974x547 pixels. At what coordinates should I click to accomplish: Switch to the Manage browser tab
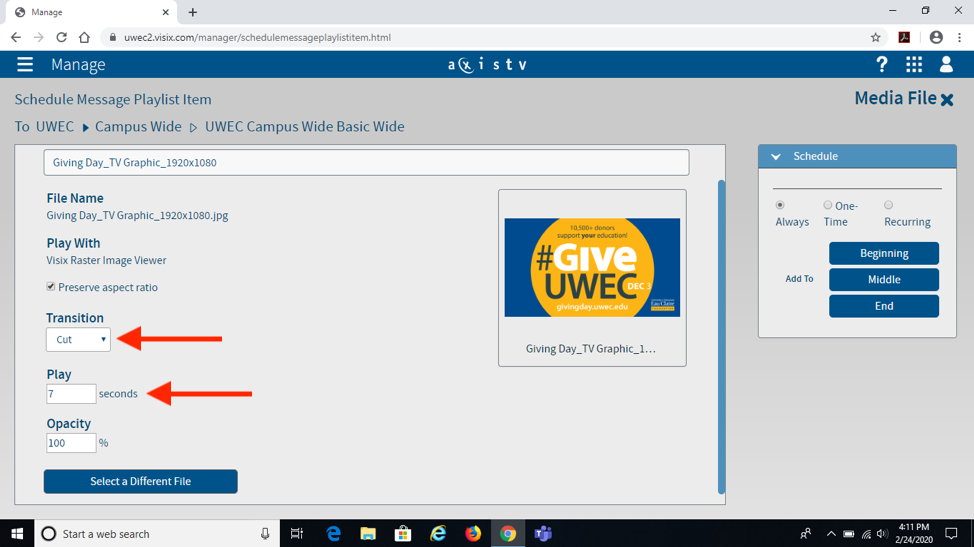89,12
